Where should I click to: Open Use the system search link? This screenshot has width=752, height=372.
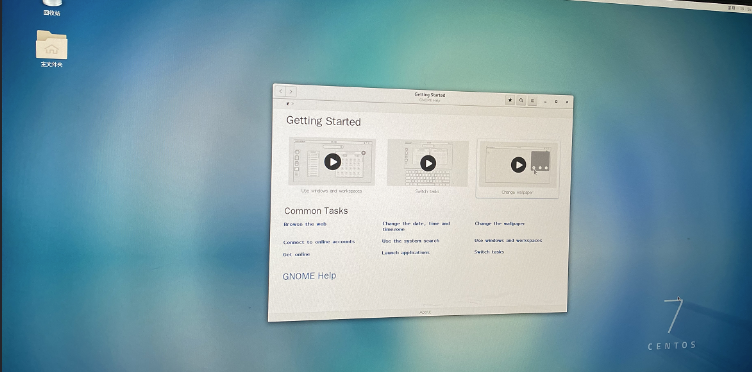[x=410, y=241]
